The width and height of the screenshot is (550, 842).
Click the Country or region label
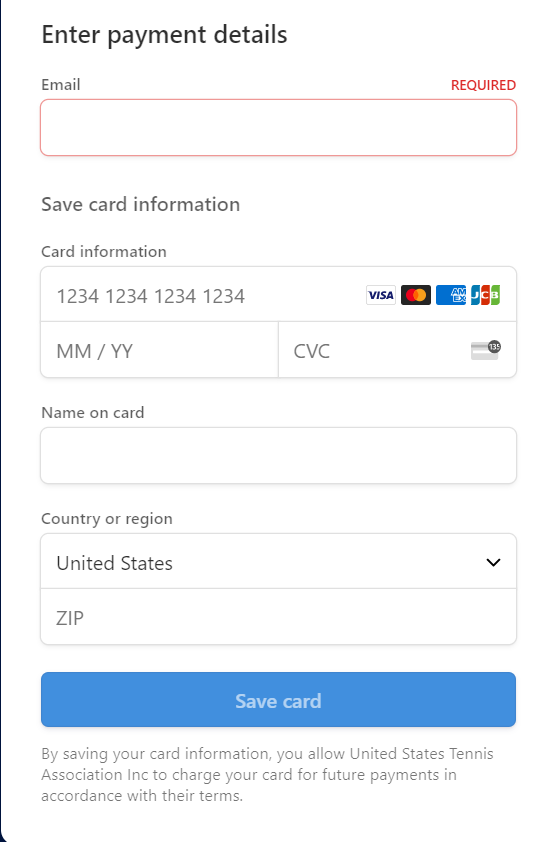[x=107, y=519]
